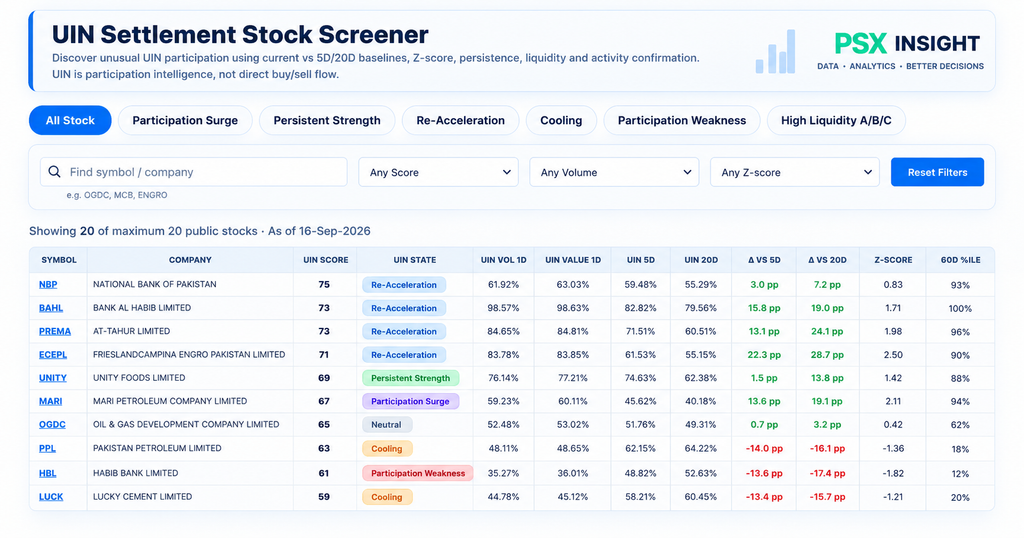Click the UIN VOL 1D column header
This screenshot has width=1024, height=538.
coord(504,260)
